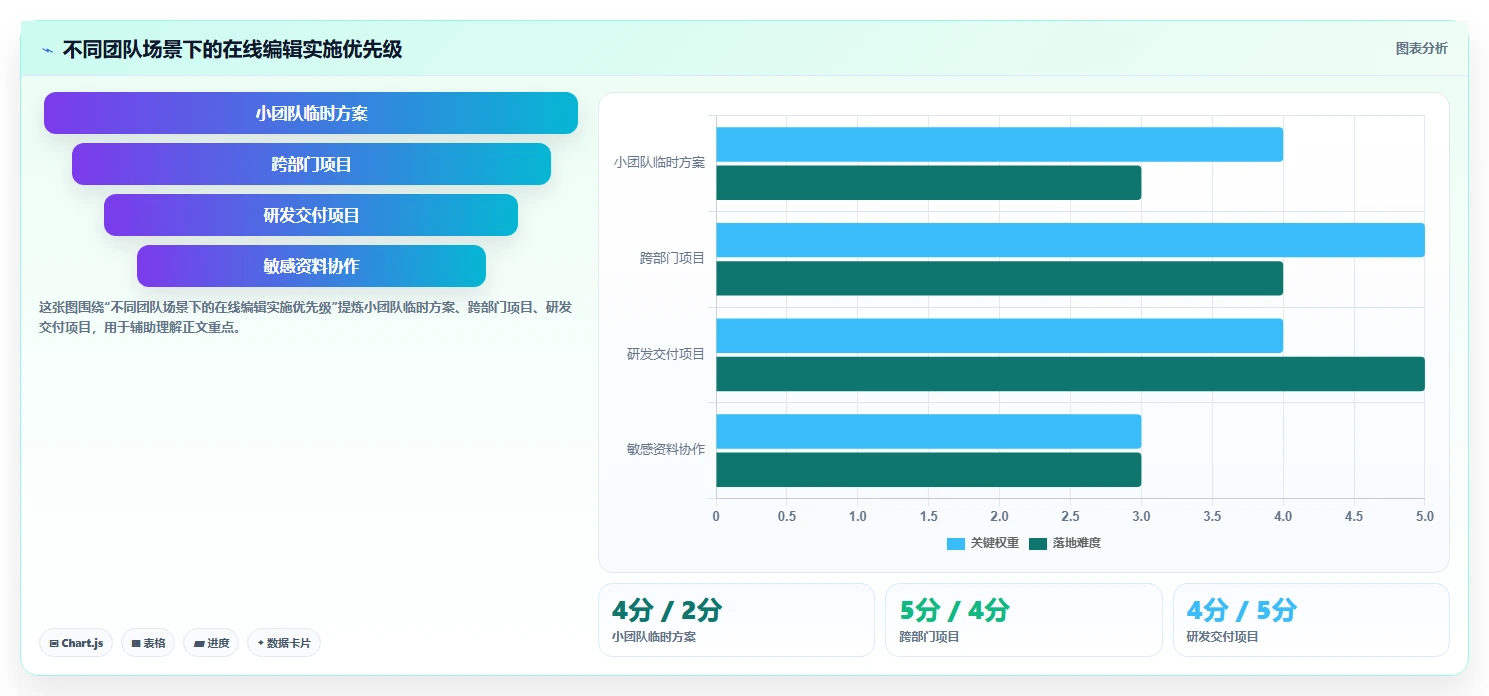This screenshot has height=696, width=1489.
Task: Select the 敏感资料协作 funnel bar
Action: pos(311,266)
